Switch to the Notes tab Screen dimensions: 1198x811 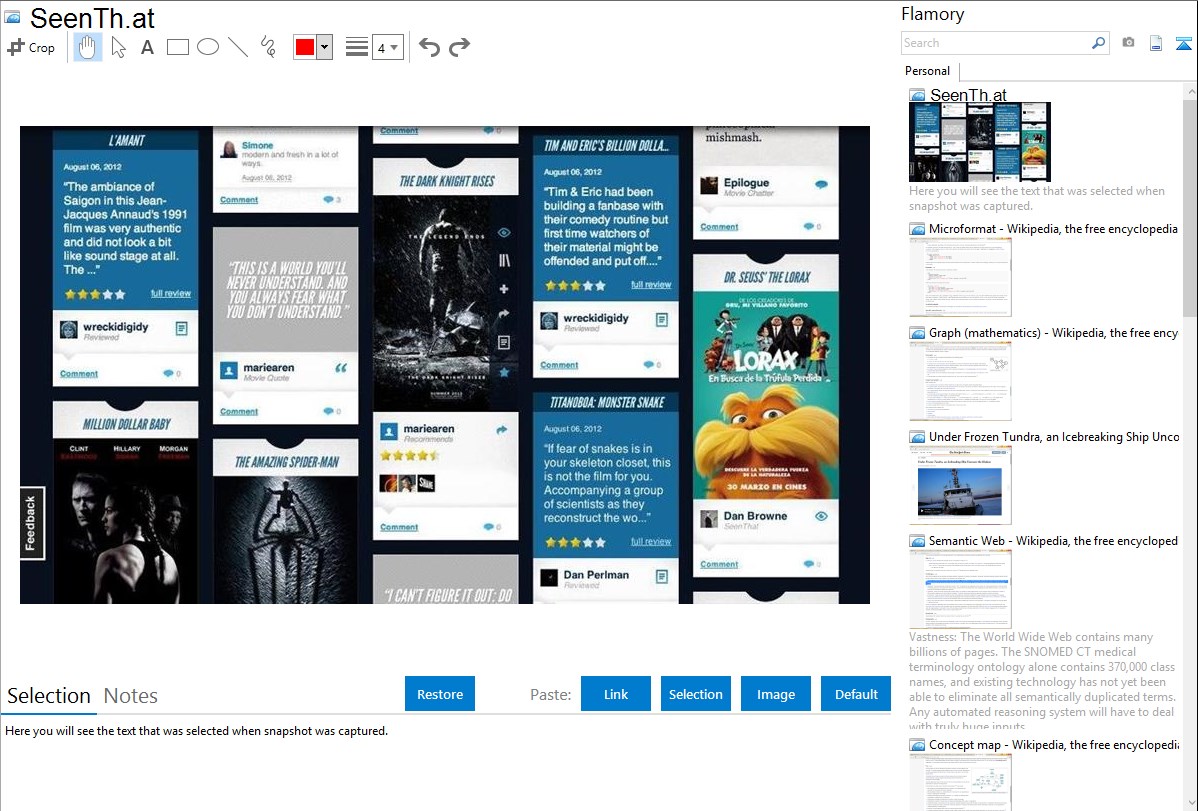pyautogui.click(x=131, y=696)
